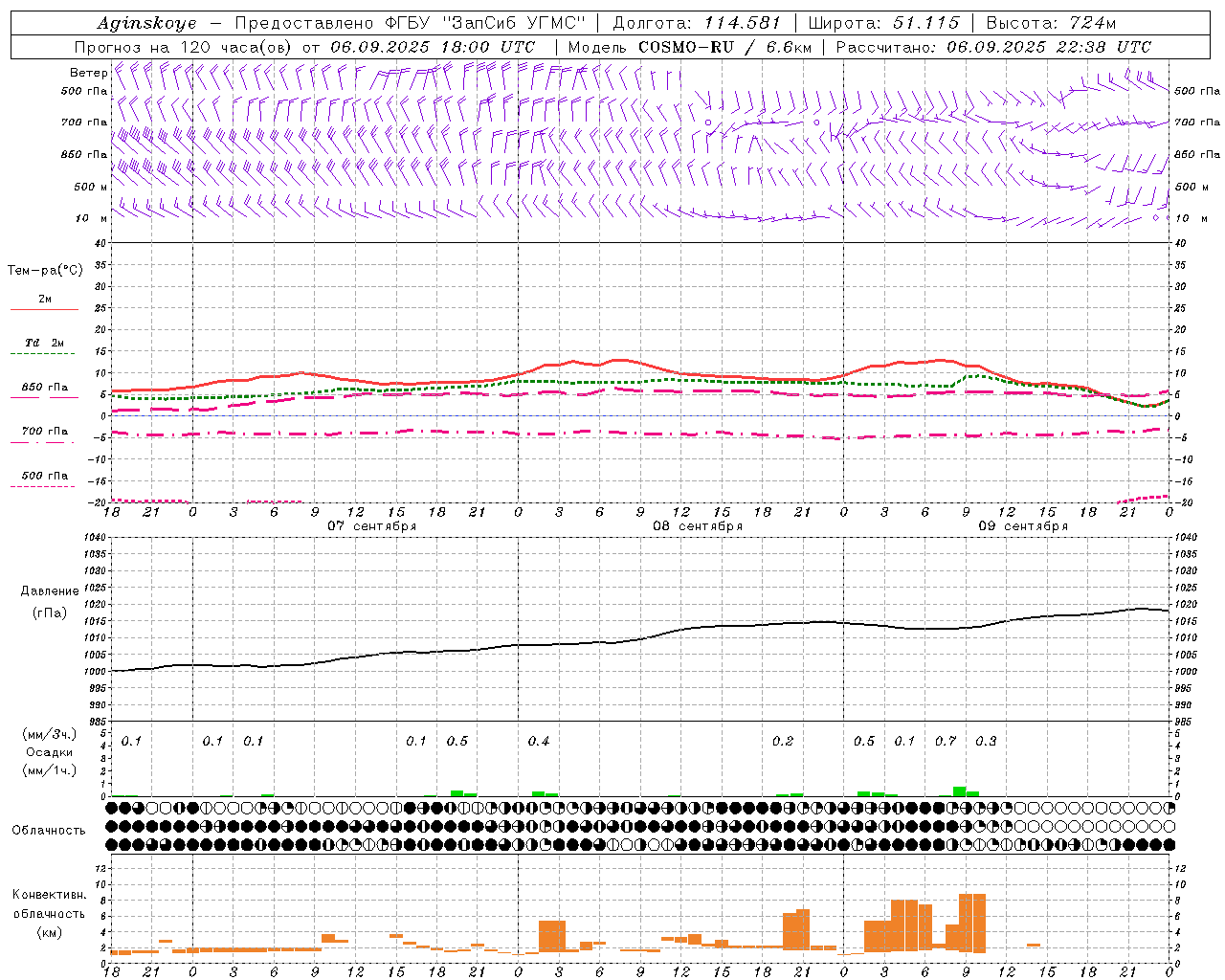Jump to the 07 сентября date marker
1225x980 pixels.
point(372,526)
